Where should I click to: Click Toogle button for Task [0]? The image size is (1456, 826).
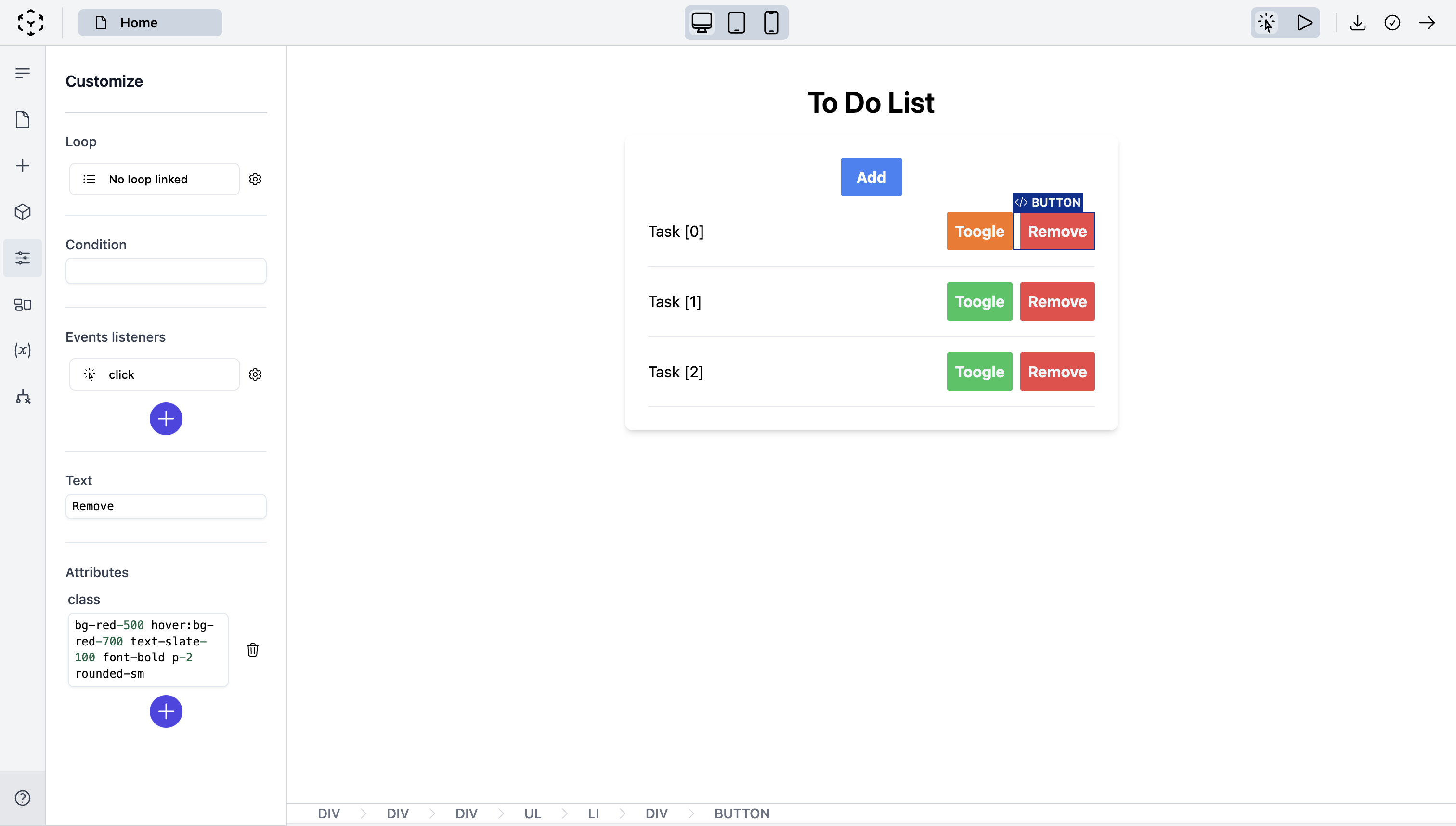[x=979, y=231]
